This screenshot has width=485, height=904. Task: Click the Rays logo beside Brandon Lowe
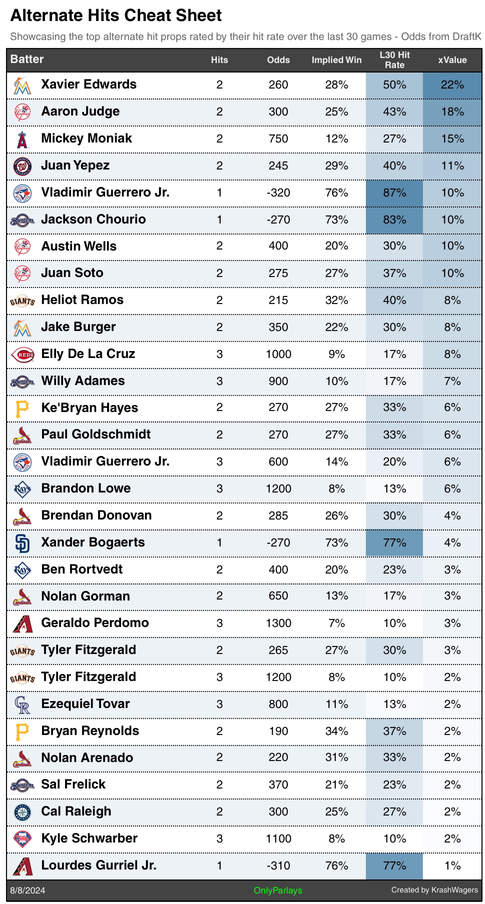coord(22,489)
